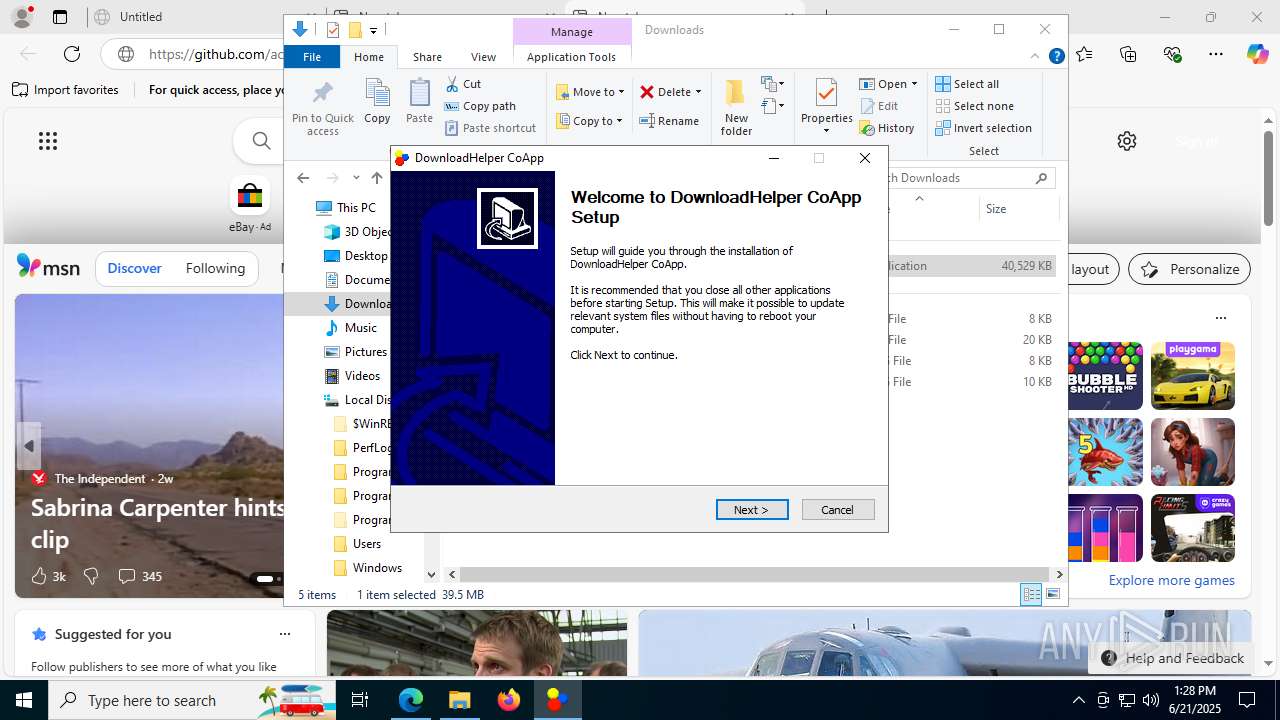The width and height of the screenshot is (1280, 720).
Task: Open the Delete dropdown arrow
Action: click(698, 92)
